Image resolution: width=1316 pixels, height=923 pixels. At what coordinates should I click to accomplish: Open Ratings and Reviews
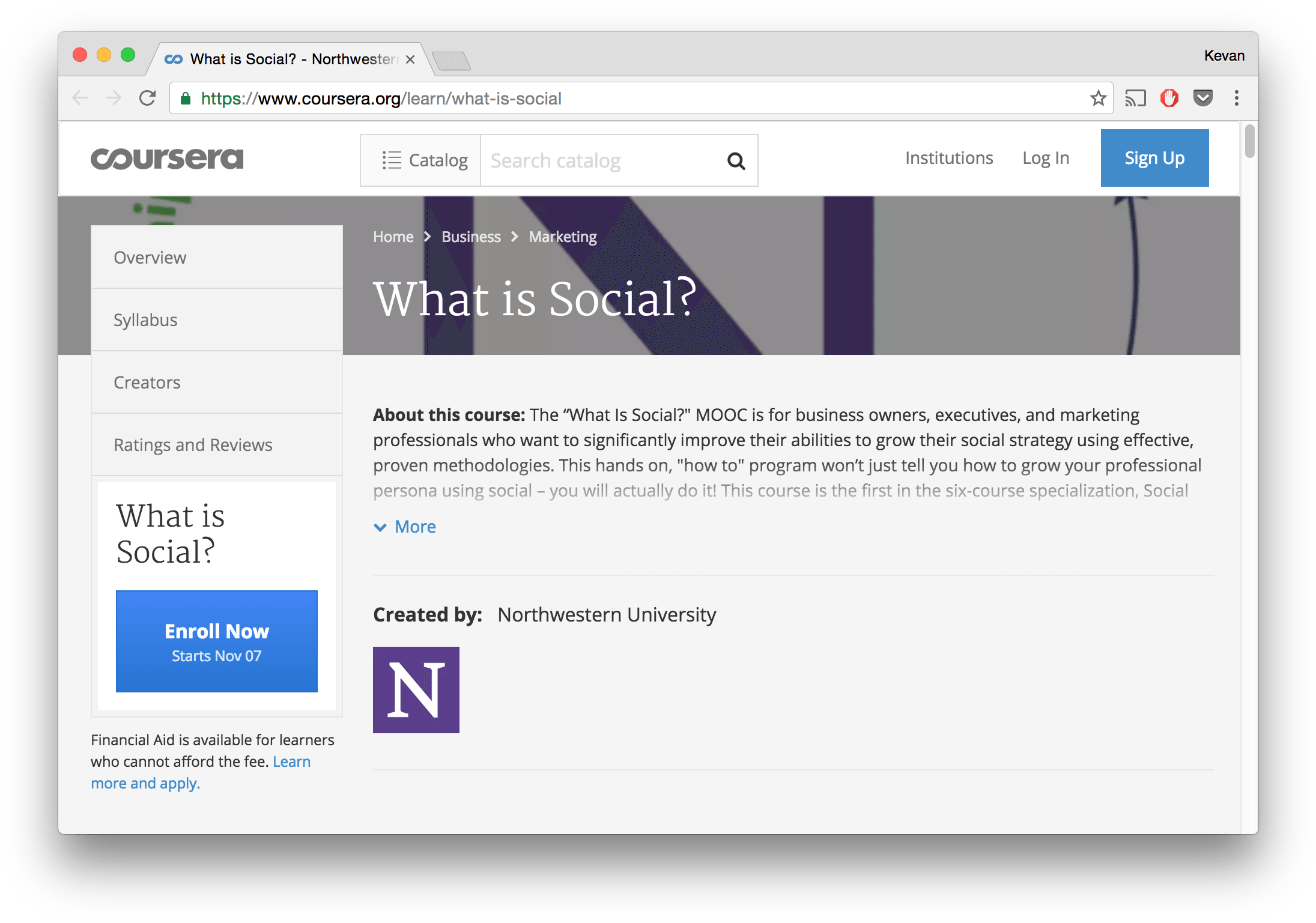192,444
